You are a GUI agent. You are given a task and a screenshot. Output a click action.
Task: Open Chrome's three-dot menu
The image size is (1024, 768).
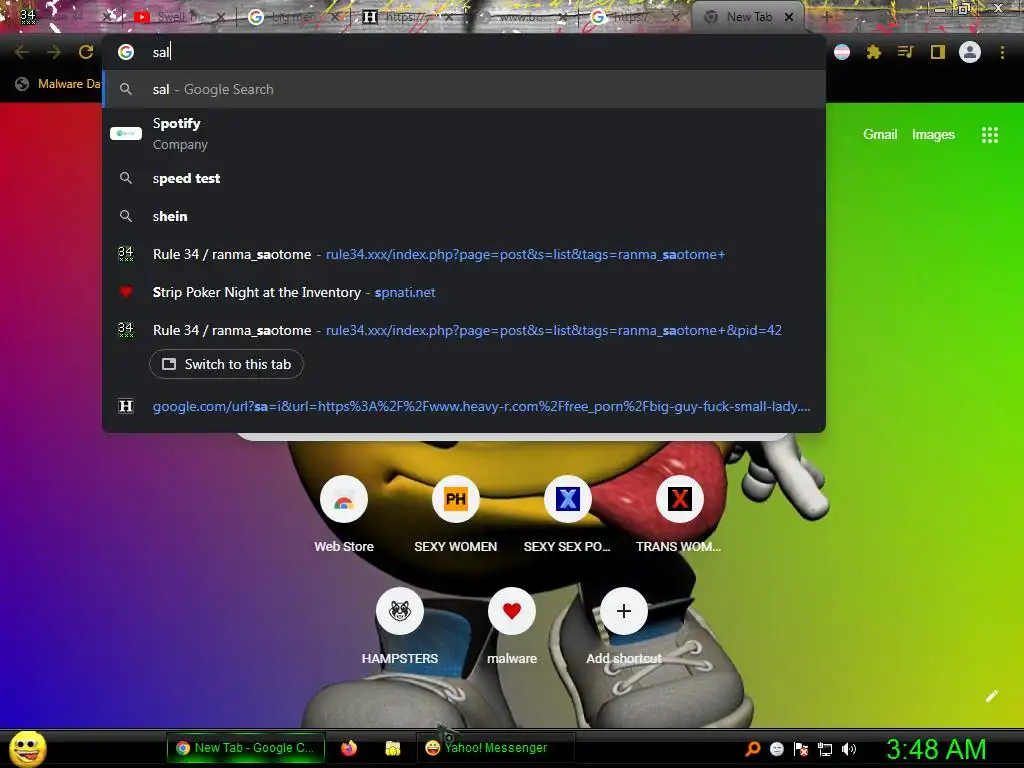point(1002,52)
